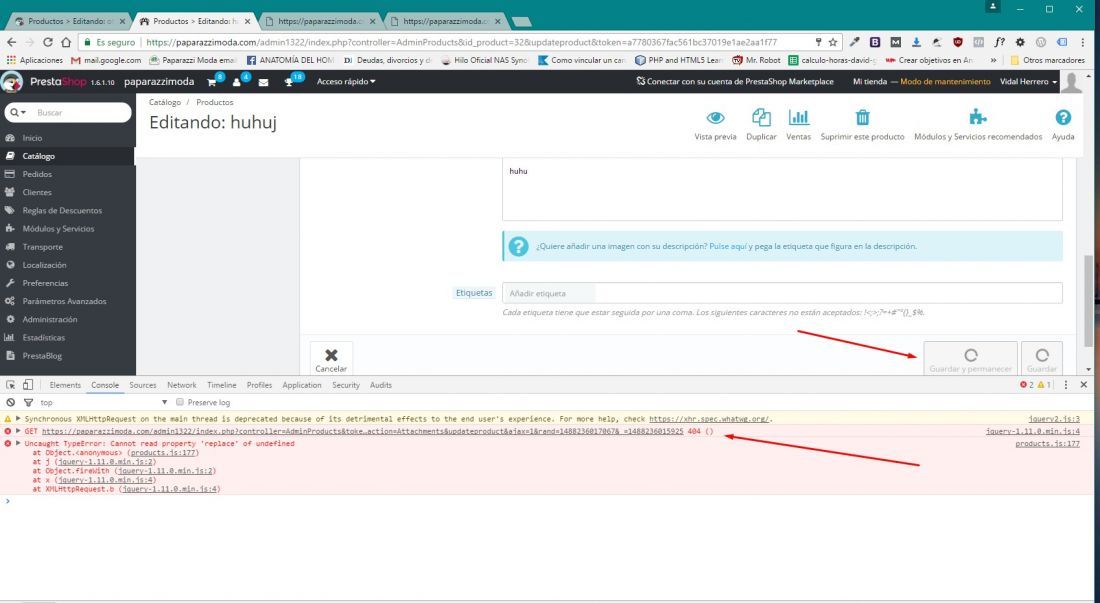Click Conectar con su cuenta de PrestaShop Marketplace
The image size is (1100, 603).
(735, 82)
